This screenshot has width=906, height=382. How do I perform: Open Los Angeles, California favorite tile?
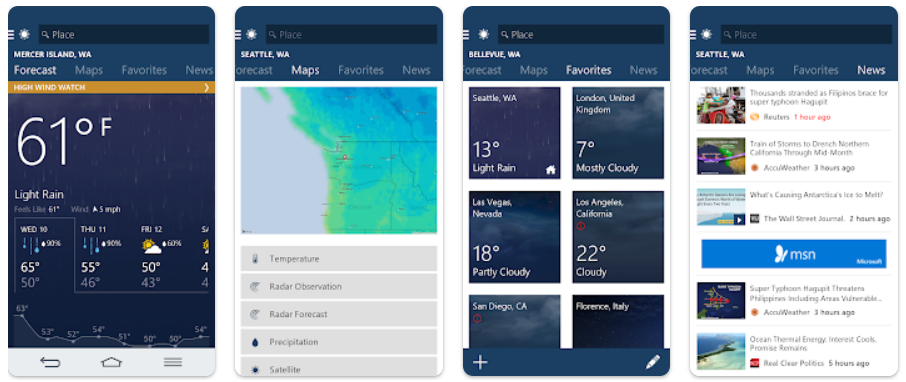pos(618,237)
